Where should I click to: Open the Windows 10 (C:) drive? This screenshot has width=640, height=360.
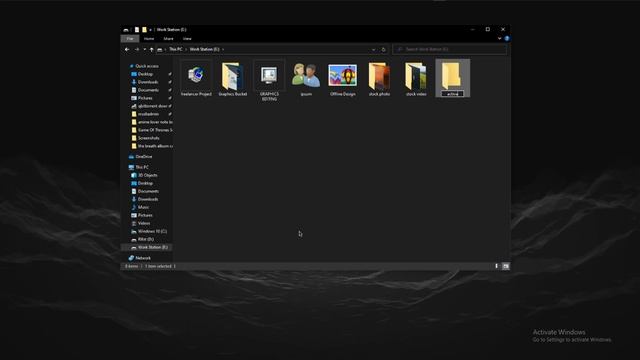(152, 231)
